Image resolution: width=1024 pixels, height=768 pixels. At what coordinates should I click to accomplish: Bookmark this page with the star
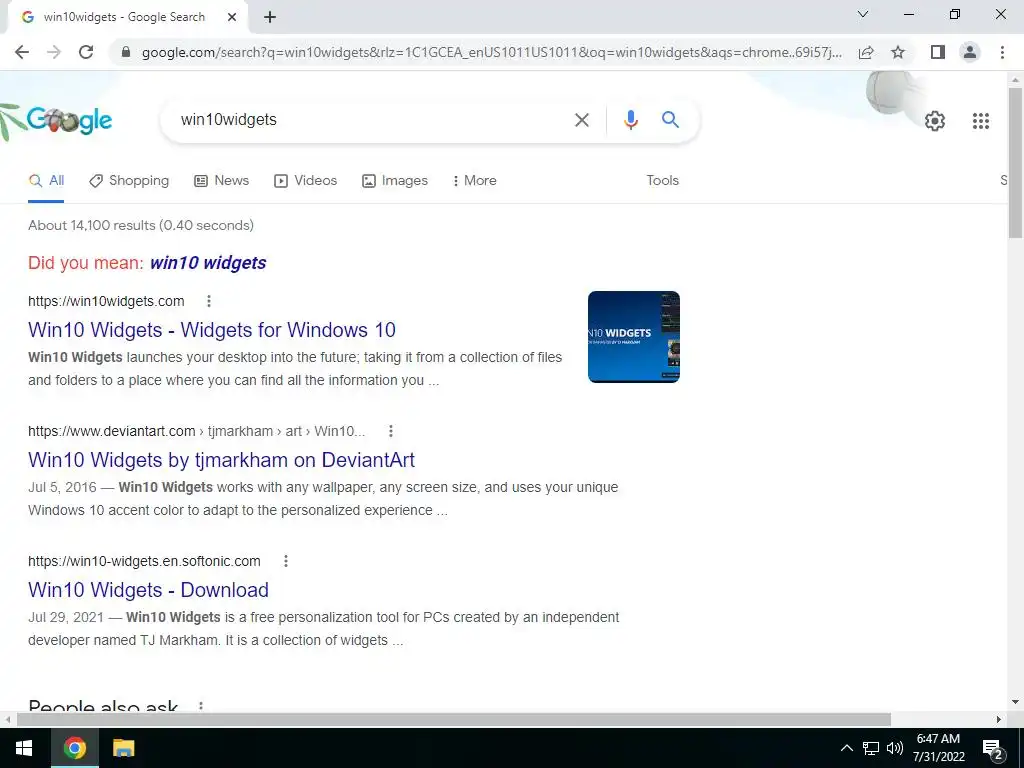click(898, 52)
